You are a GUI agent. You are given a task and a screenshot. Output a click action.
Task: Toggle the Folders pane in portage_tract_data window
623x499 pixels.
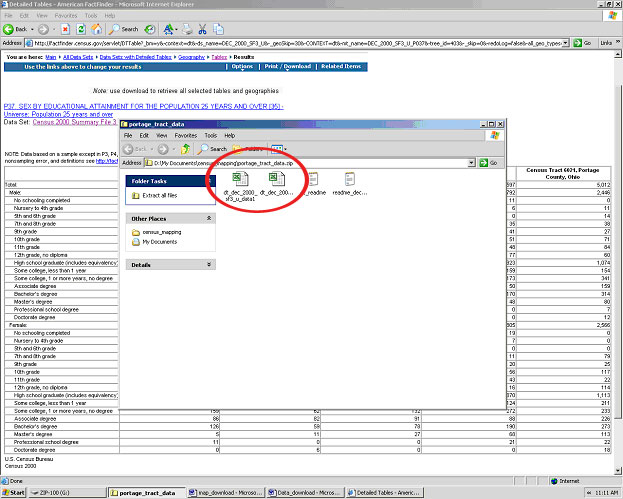click(x=248, y=149)
